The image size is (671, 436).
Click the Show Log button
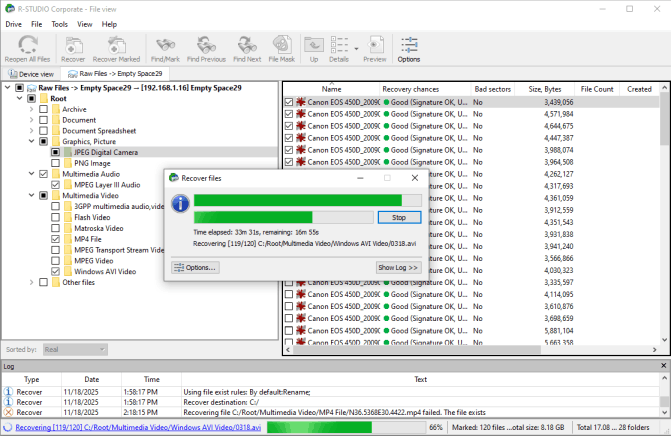pos(397,267)
